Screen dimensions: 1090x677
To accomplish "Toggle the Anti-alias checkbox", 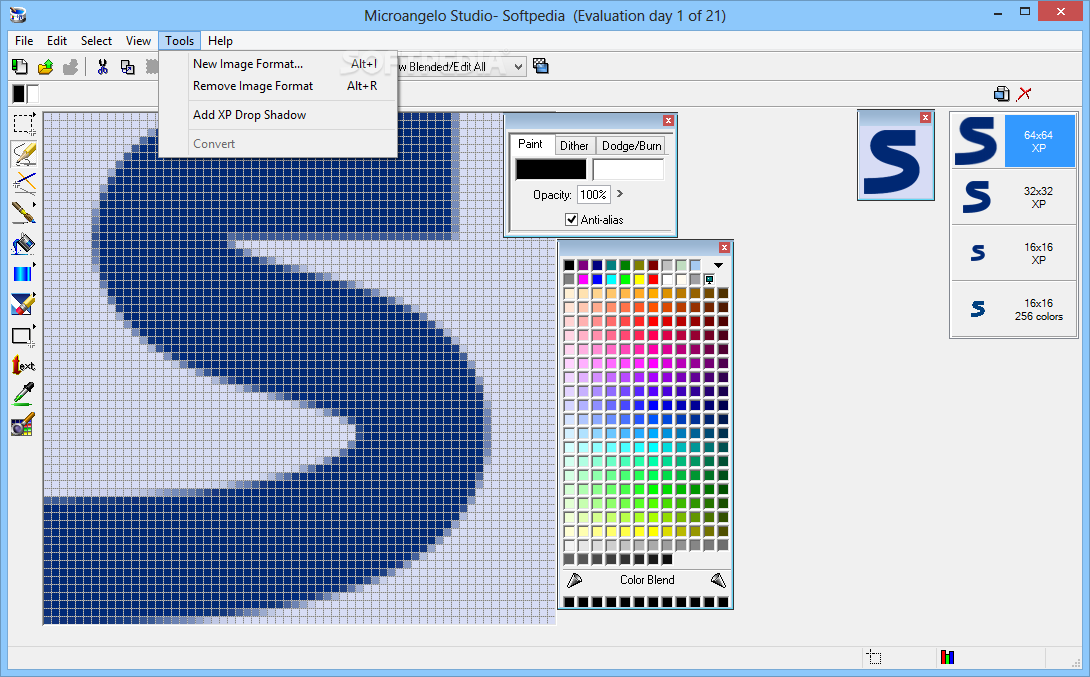I will pyautogui.click(x=571, y=220).
